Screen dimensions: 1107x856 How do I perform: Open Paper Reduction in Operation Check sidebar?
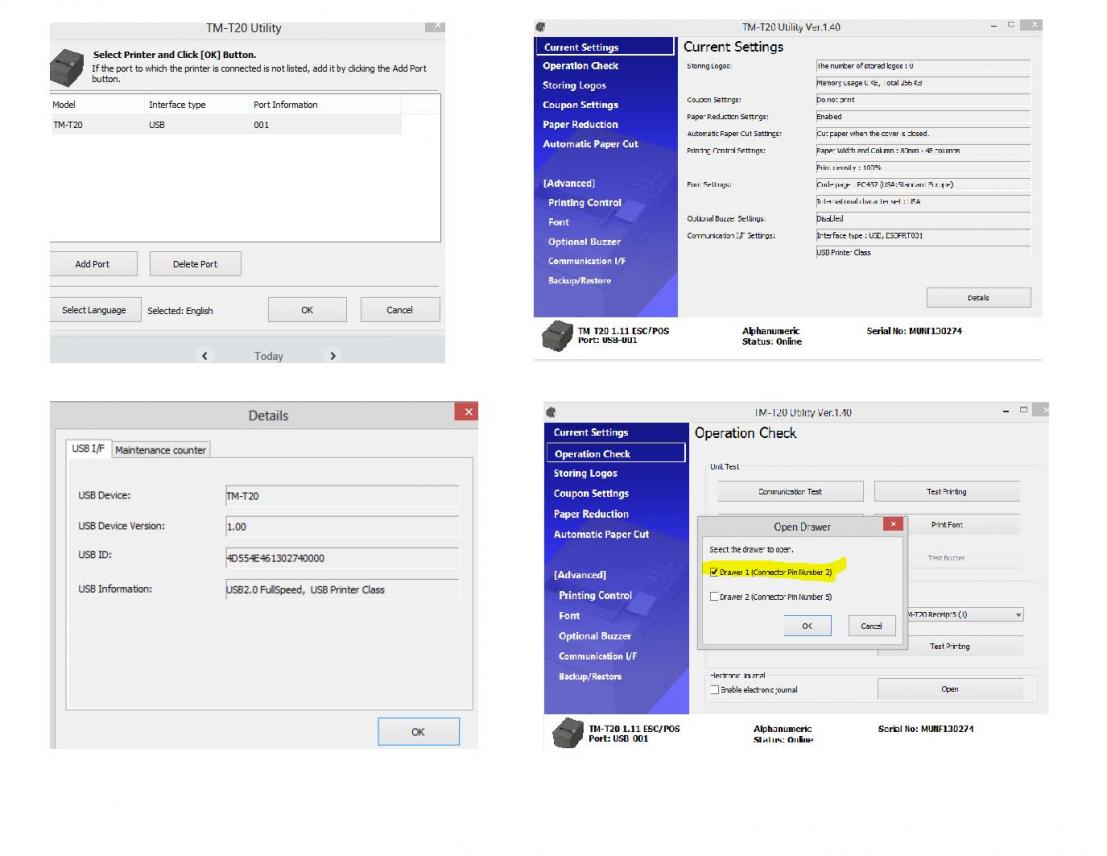pyautogui.click(x=591, y=514)
